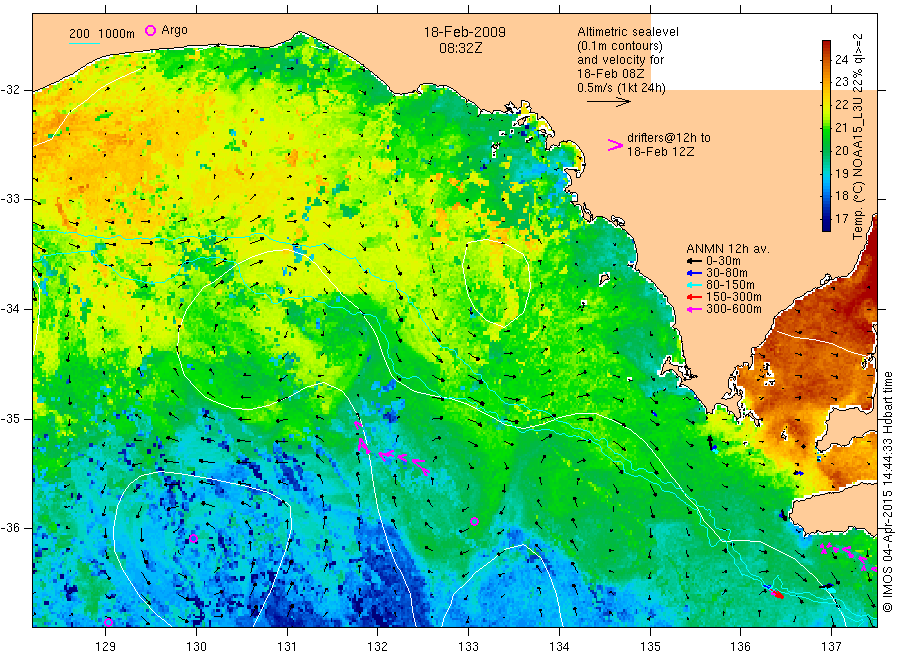This screenshot has width=900, height=660.
Task: Click colorbar tick label 19
Action: point(841,173)
